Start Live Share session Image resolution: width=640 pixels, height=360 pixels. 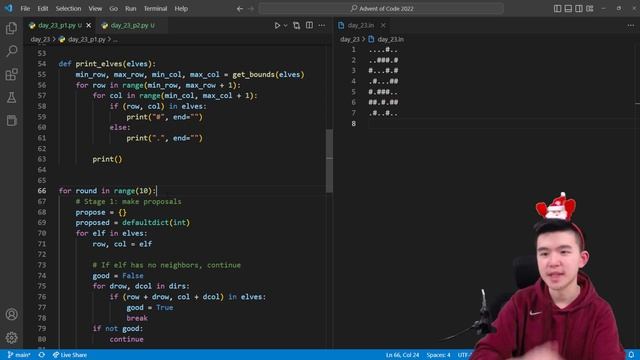point(70,355)
